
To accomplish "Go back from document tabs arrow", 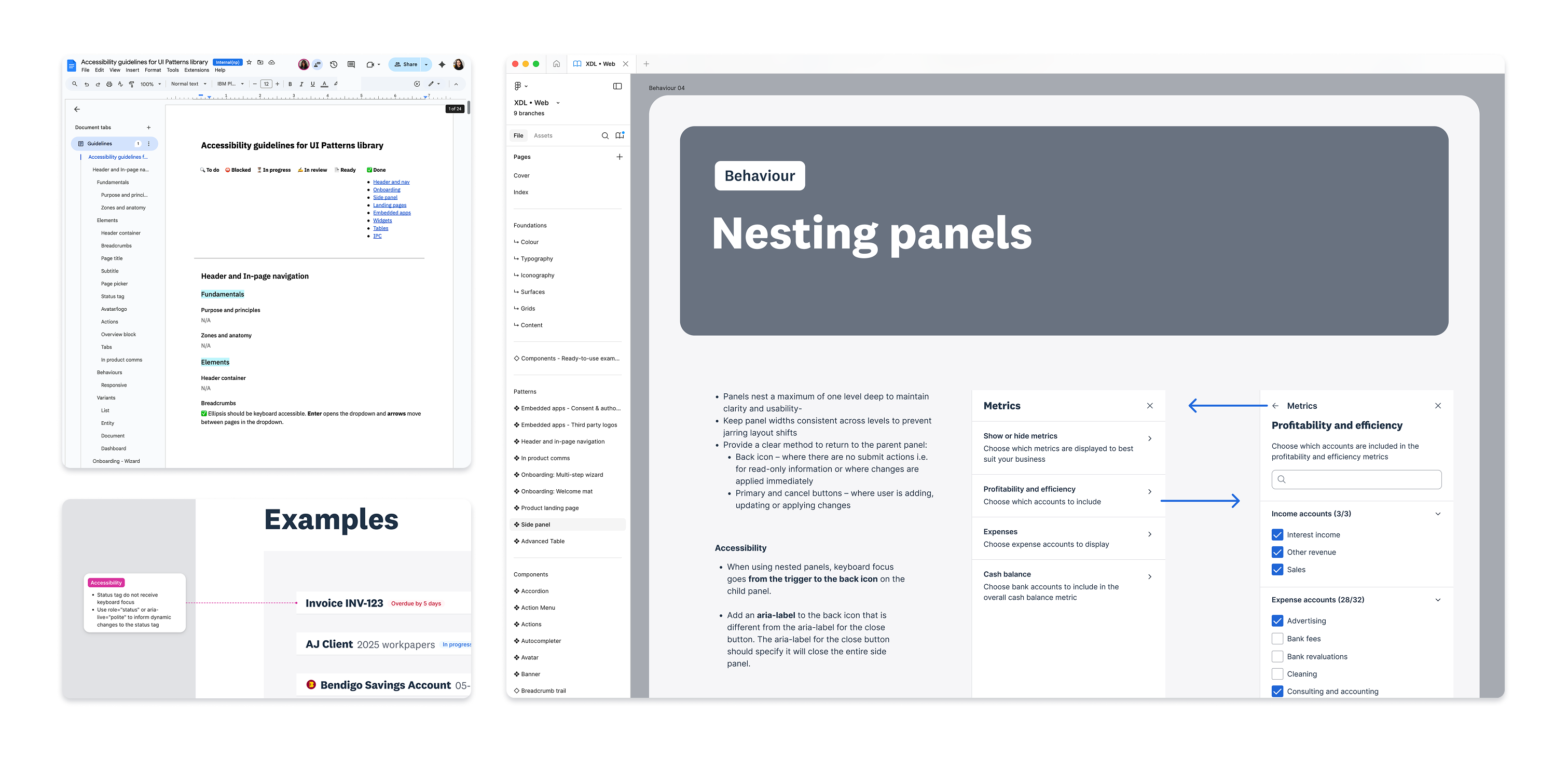I will pyautogui.click(x=77, y=109).
